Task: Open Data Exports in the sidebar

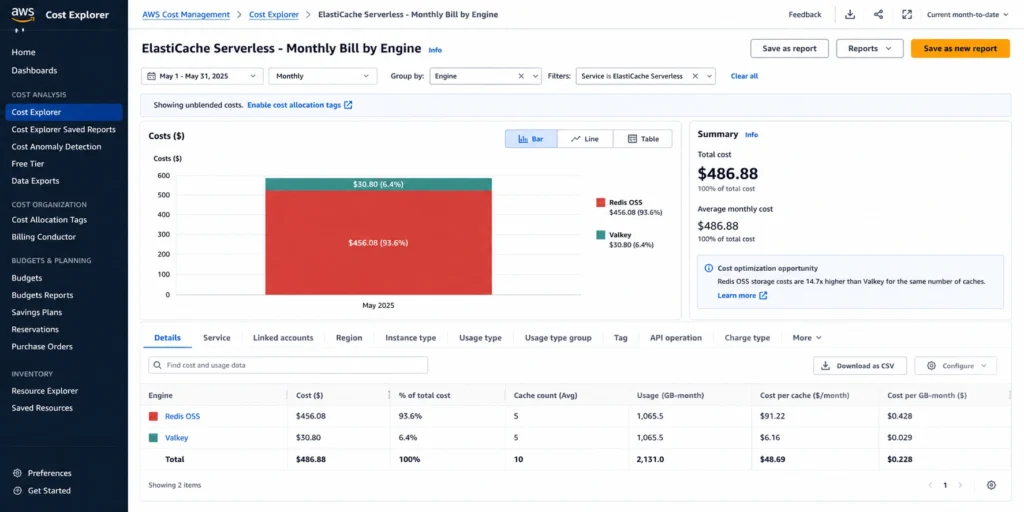Action: (35, 181)
